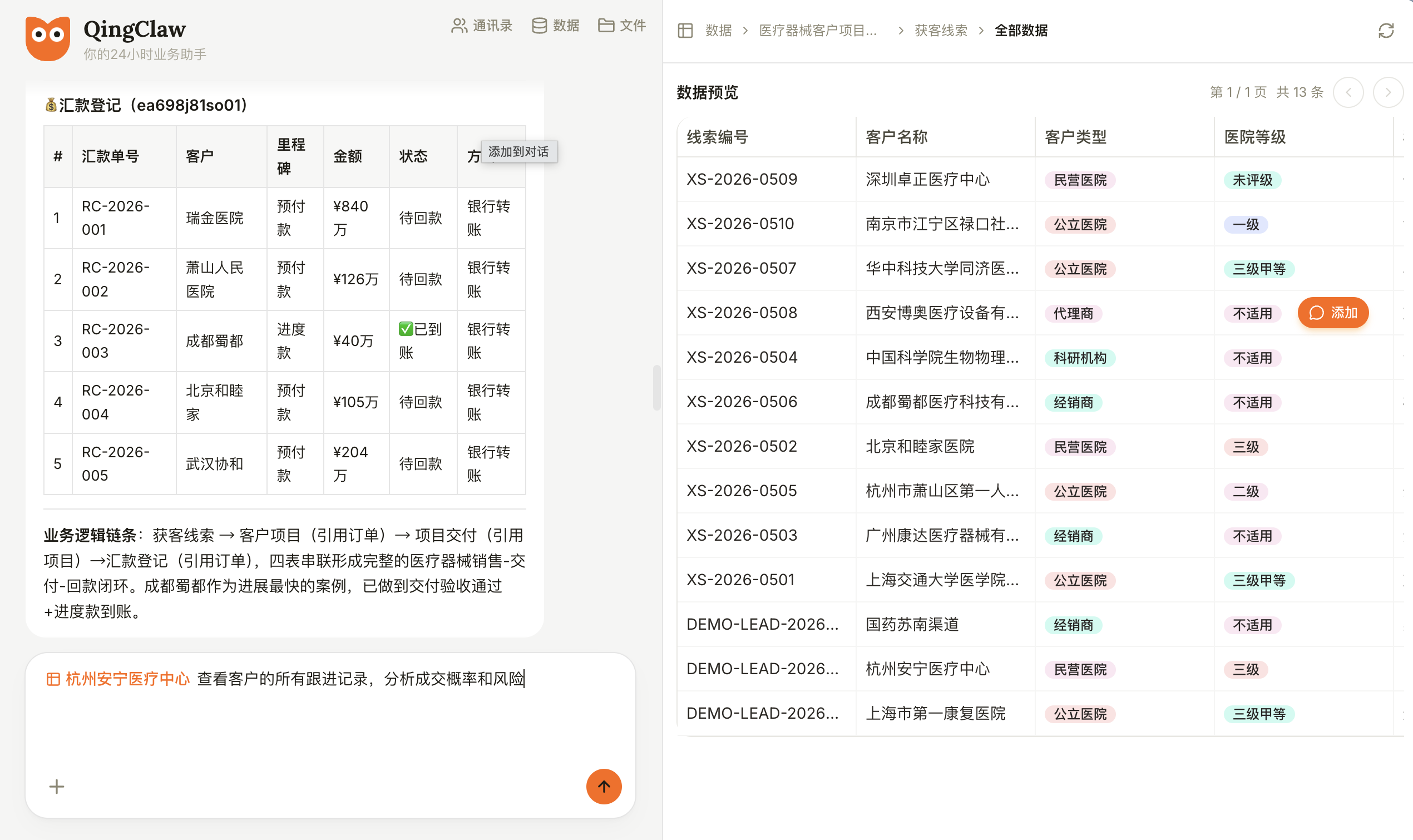Select row XS-2026-0501

pyautogui.click(x=1040, y=580)
